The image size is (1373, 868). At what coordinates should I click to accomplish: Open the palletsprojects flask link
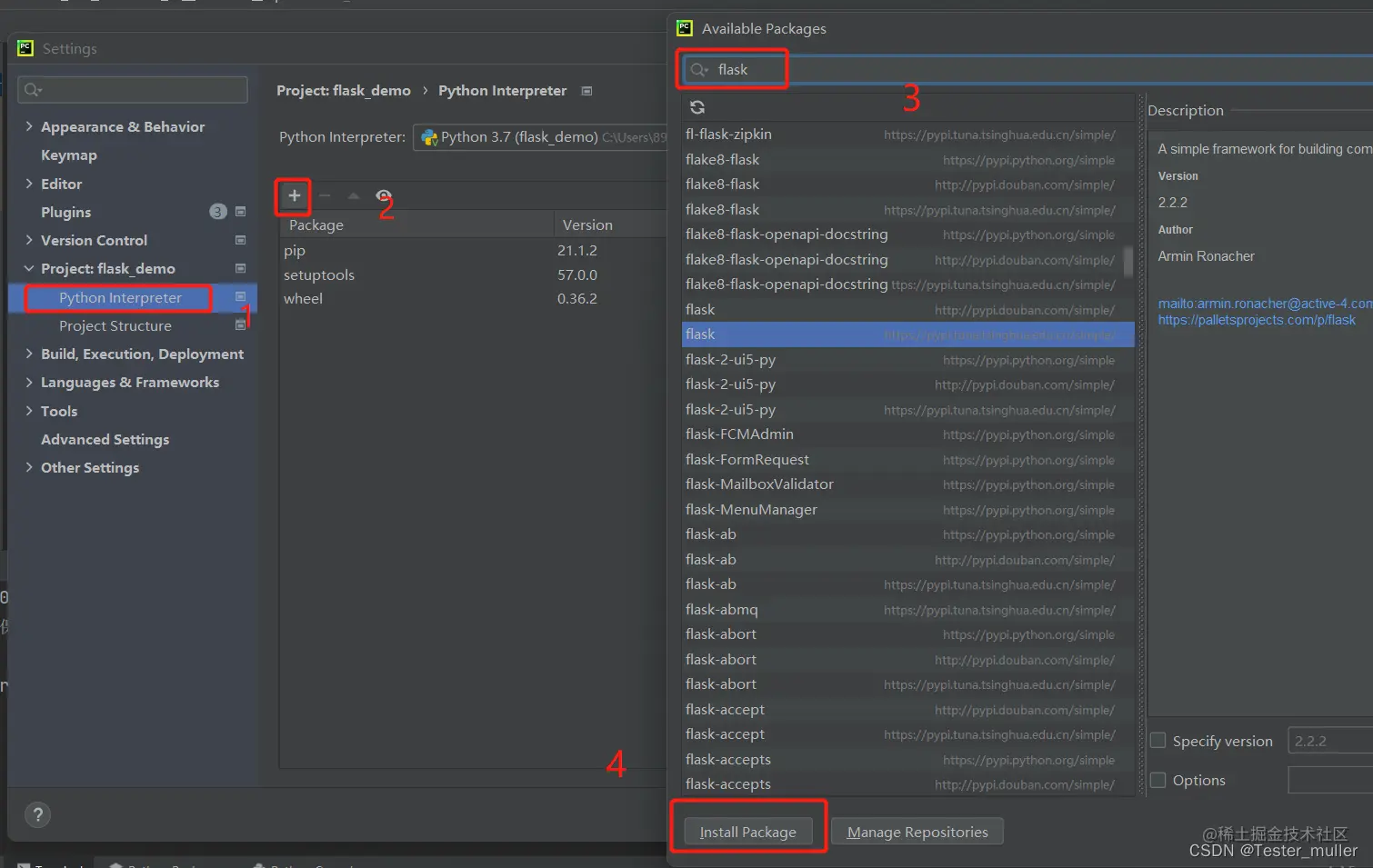1257,320
